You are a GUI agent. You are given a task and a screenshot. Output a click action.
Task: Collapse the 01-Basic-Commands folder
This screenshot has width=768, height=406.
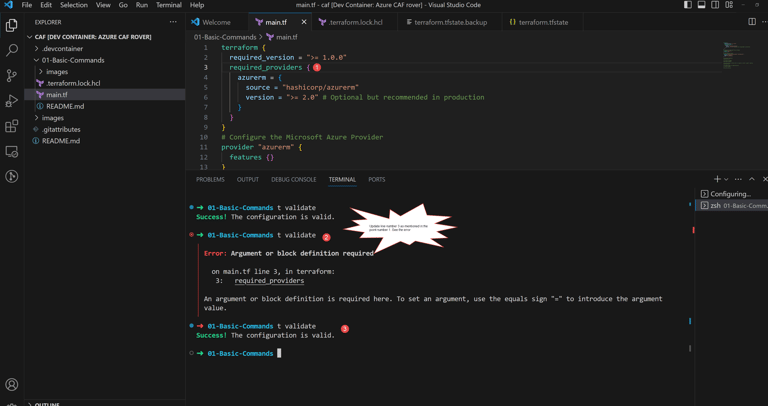tap(37, 60)
